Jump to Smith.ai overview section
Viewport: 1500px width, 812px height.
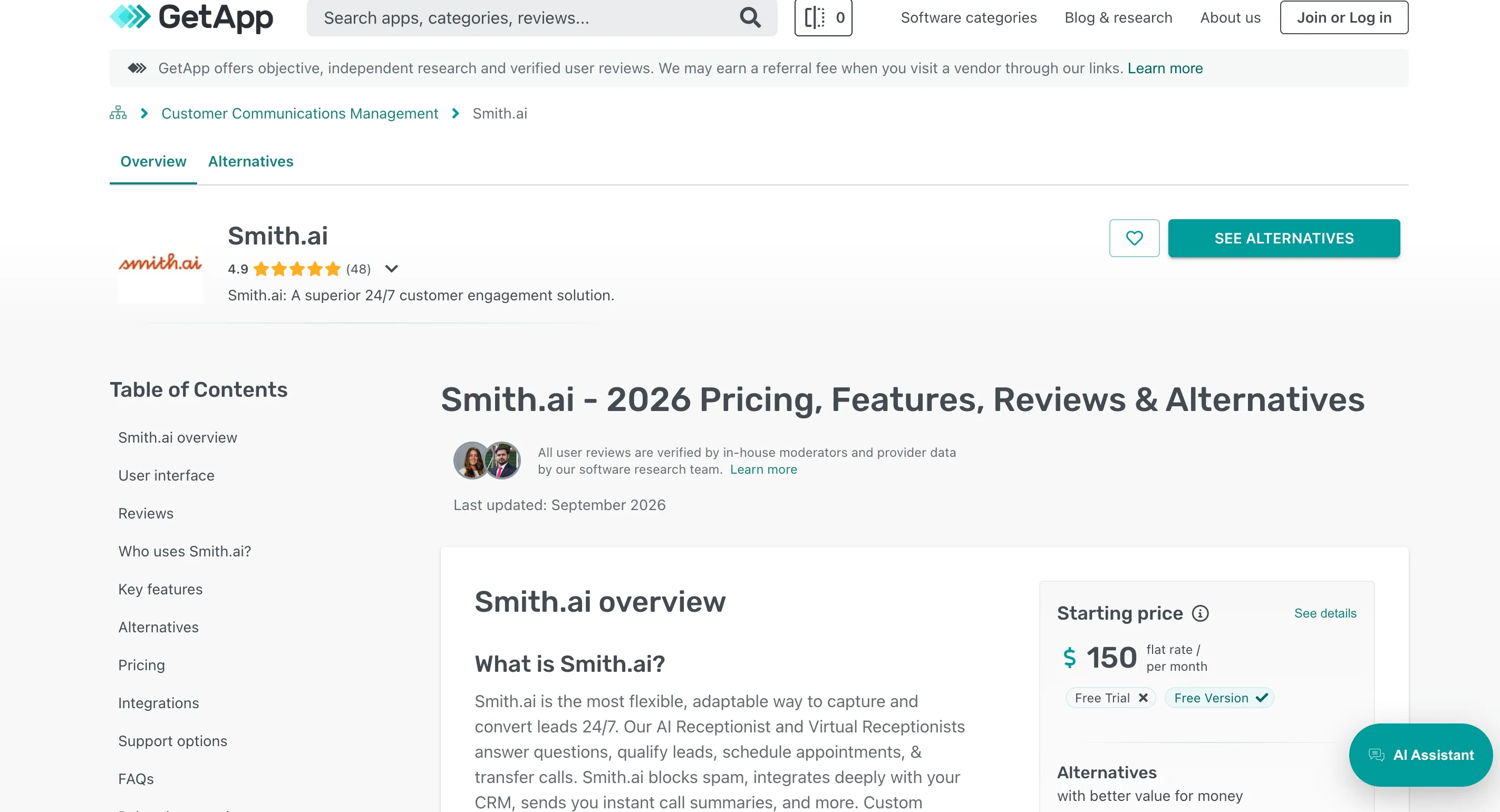pyautogui.click(x=178, y=437)
